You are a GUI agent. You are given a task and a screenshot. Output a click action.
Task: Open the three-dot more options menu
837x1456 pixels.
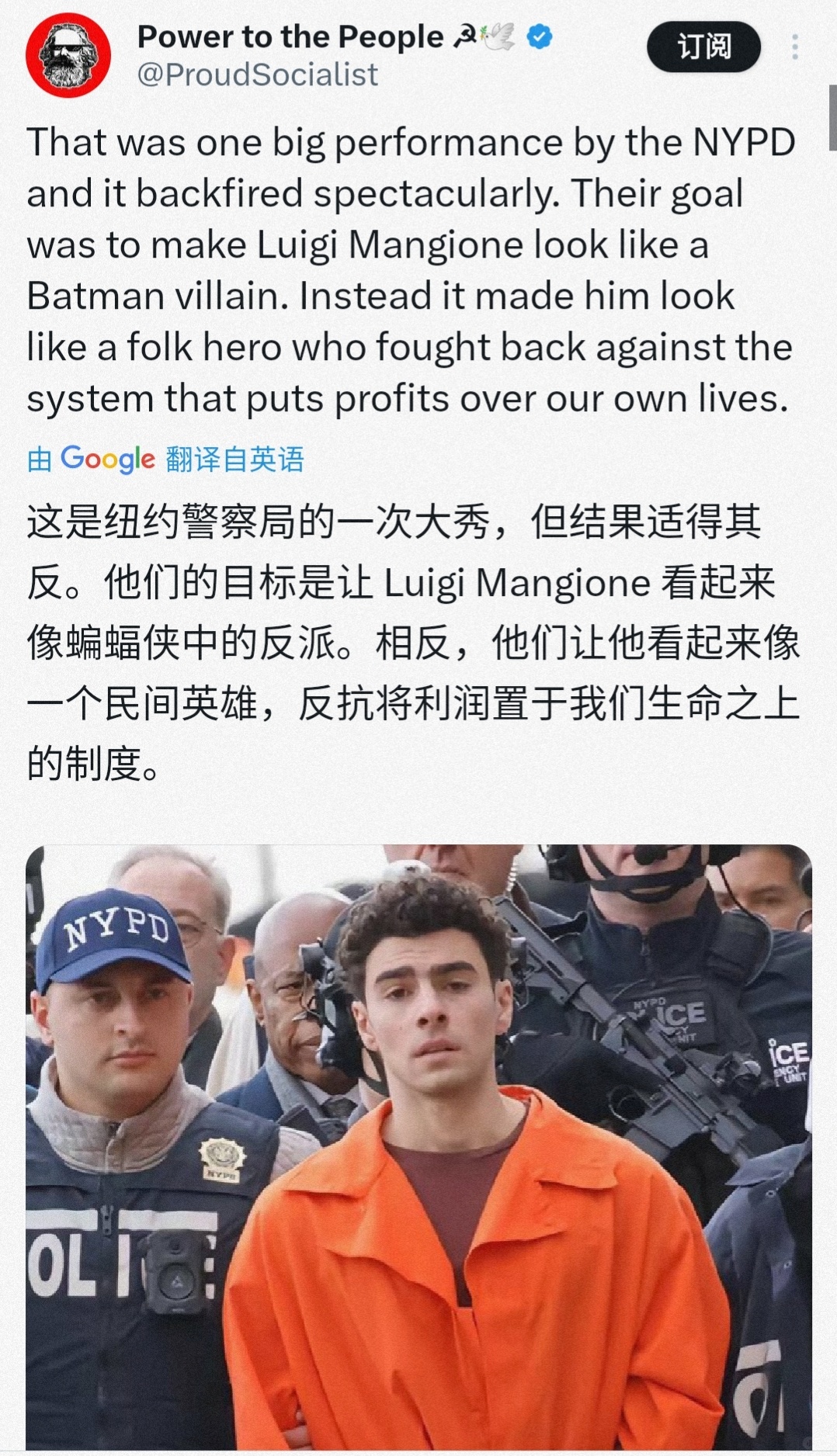794,47
